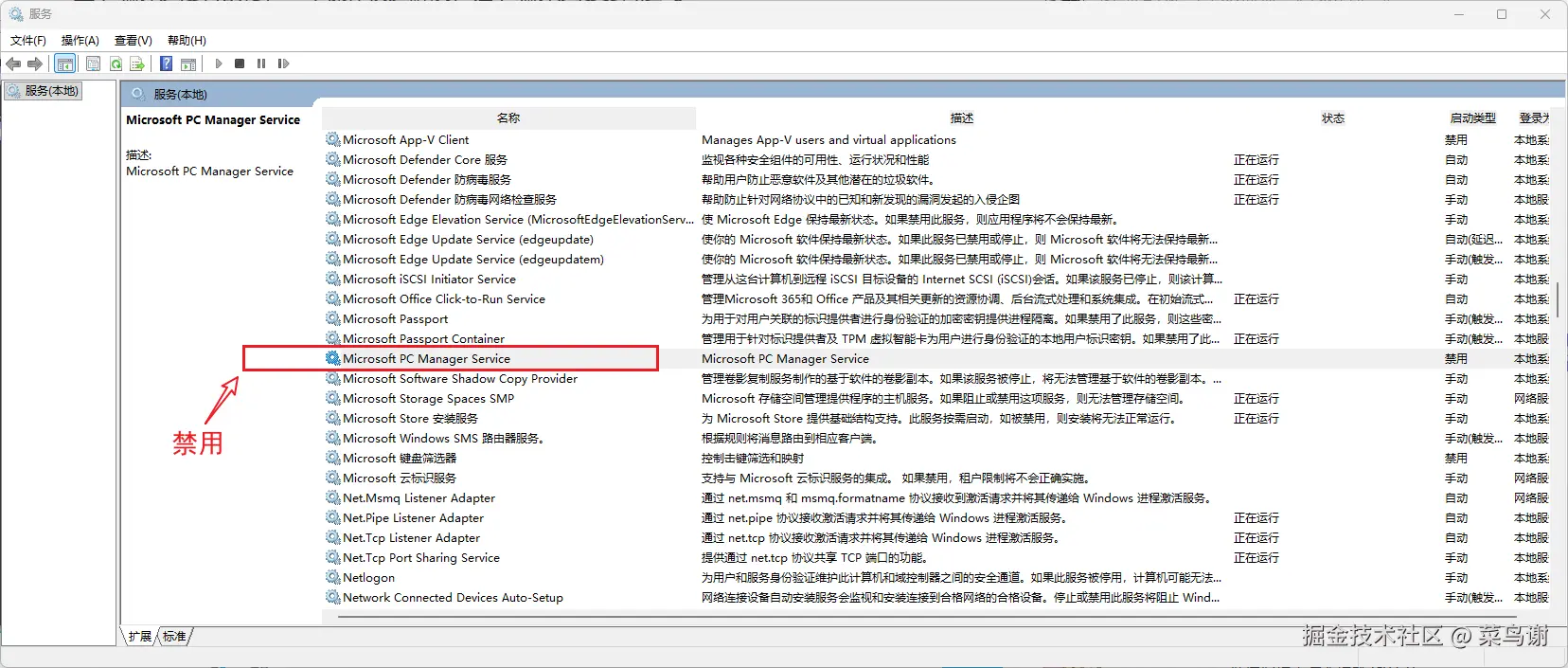1568x668 pixels.
Task: Select Microsoft Office Click-to-Run Service name
Action: [444, 298]
